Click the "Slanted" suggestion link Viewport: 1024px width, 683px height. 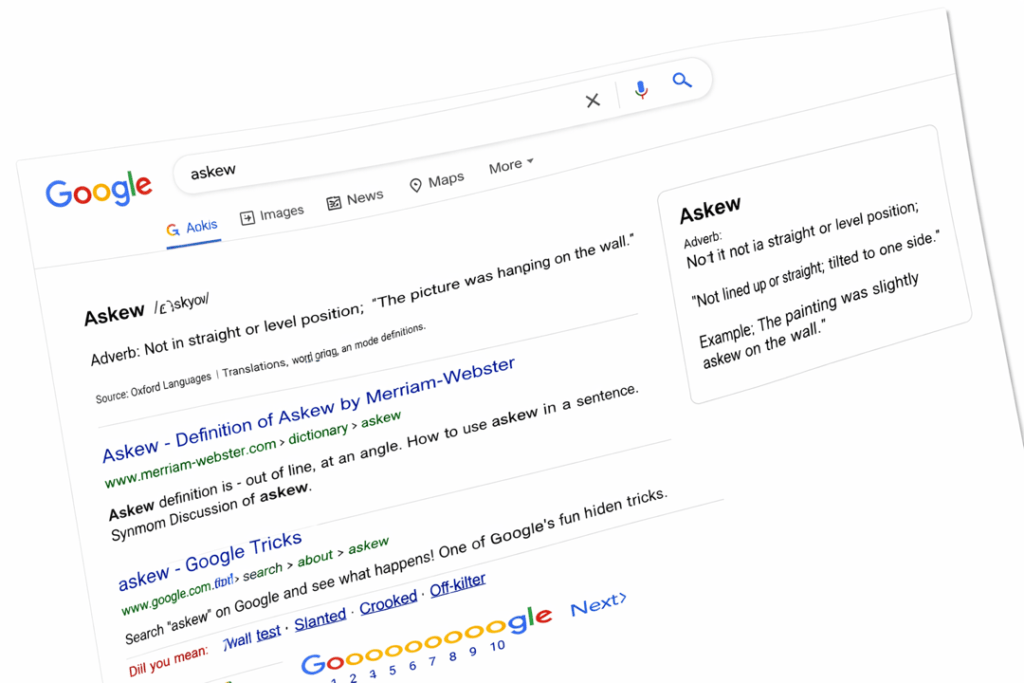[x=320, y=619]
